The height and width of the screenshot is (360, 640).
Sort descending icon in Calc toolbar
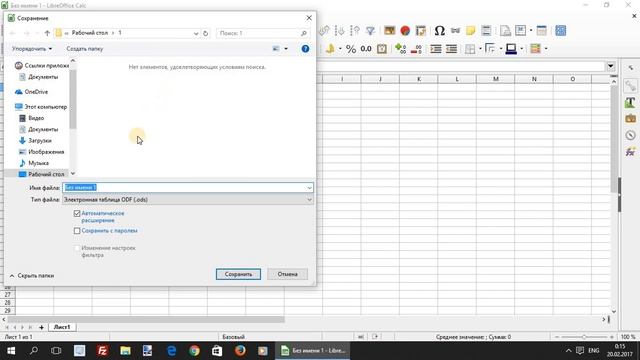[x=355, y=31]
